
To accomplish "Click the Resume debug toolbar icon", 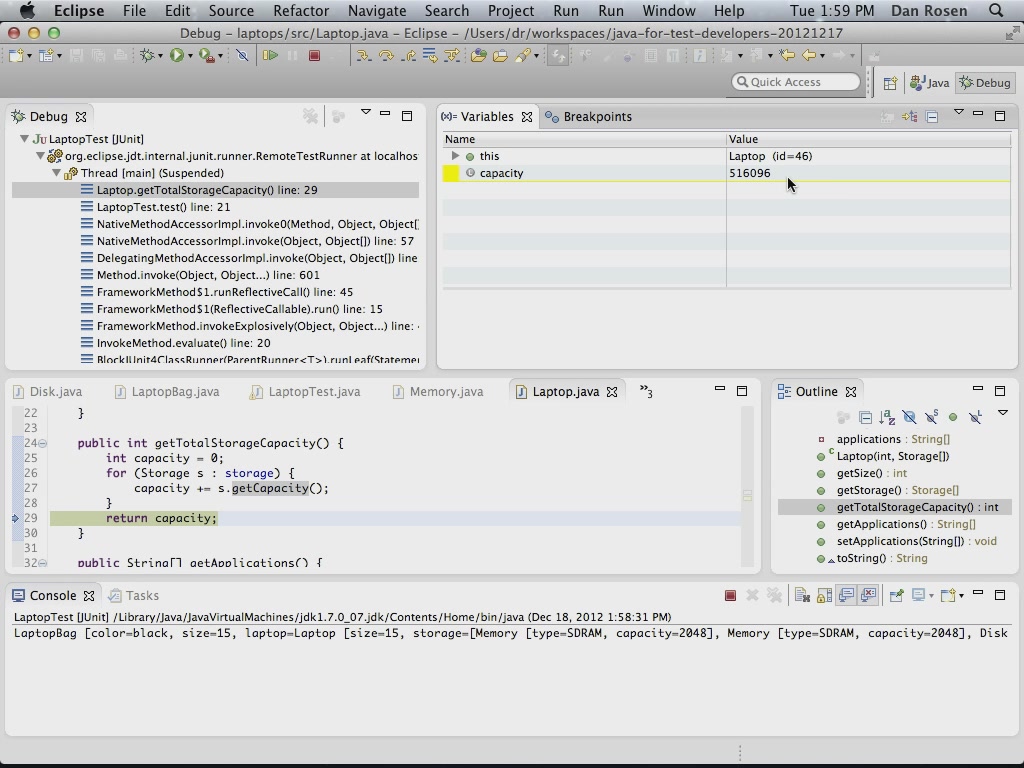I will (x=270, y=56).
